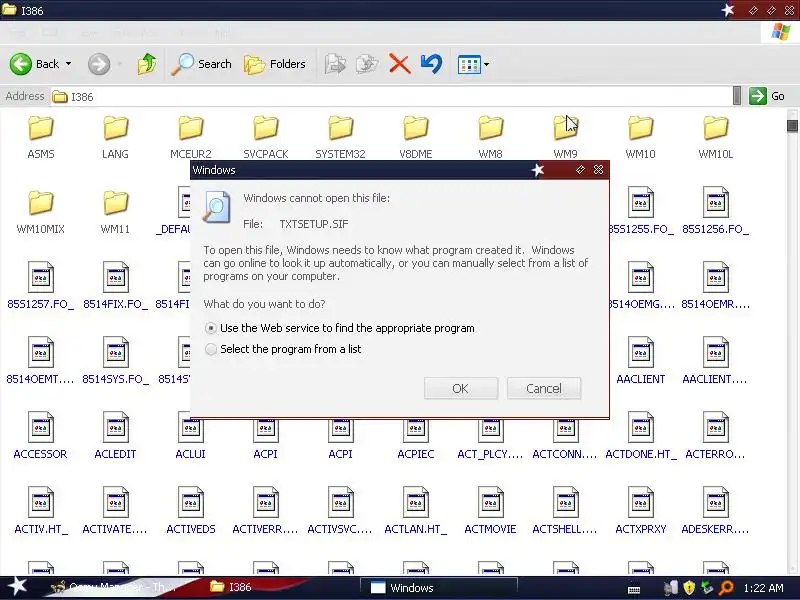Select the WM10L folder
This screenshot has height=600, width=800.
point(715,137)
